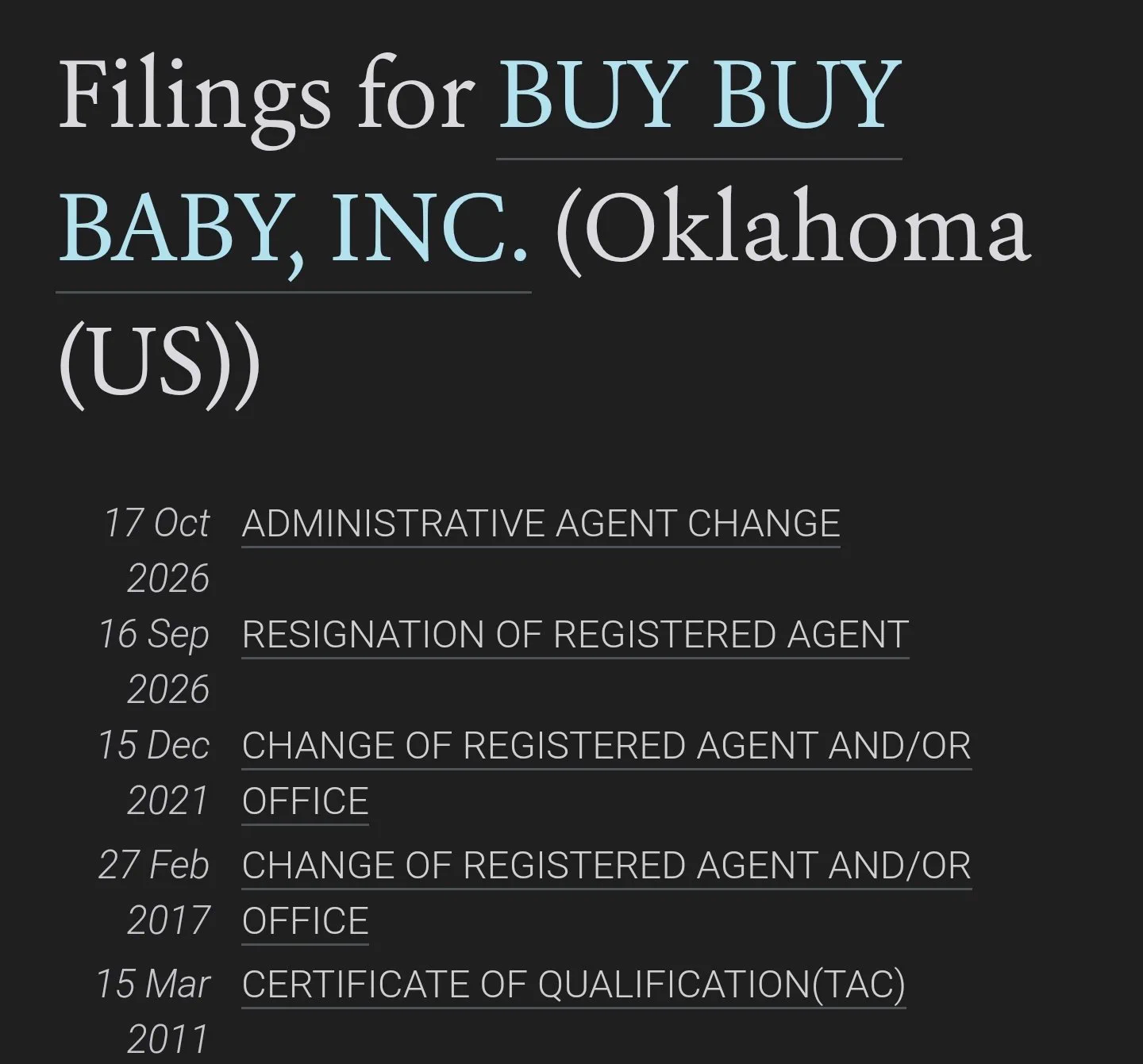Open the RESIGNATION OF REGISTERED AGENT filing
The image size is (1143, 1064).
[575, 635]
